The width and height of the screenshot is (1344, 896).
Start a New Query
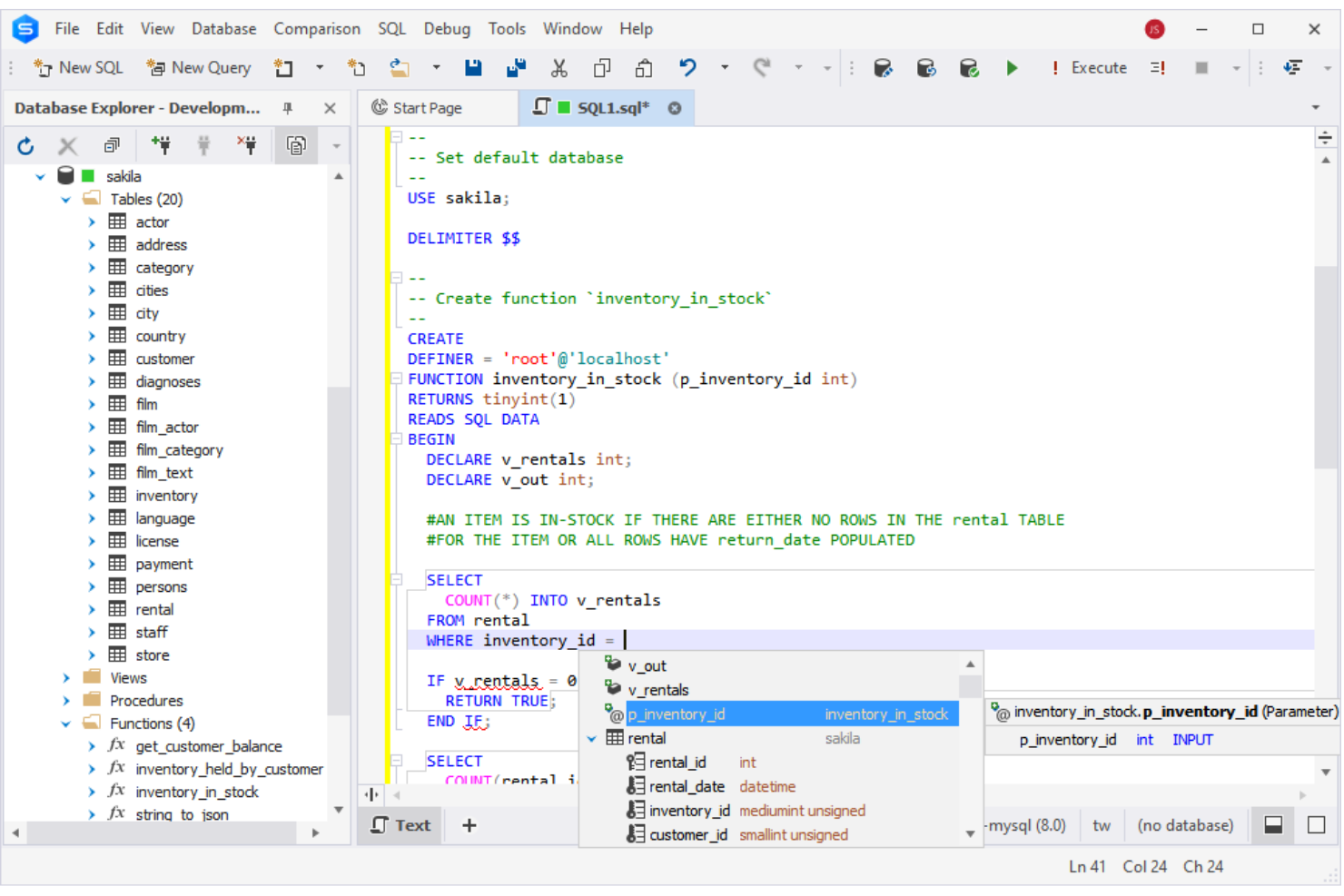pos(198,67)
